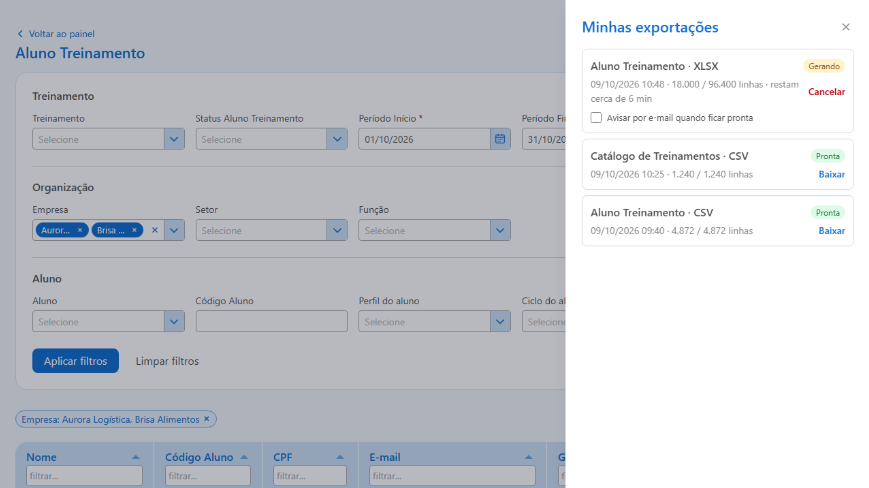Click the Aluno Treinamento page title
This screenshot has height=488, width=869.
[80, 53]
